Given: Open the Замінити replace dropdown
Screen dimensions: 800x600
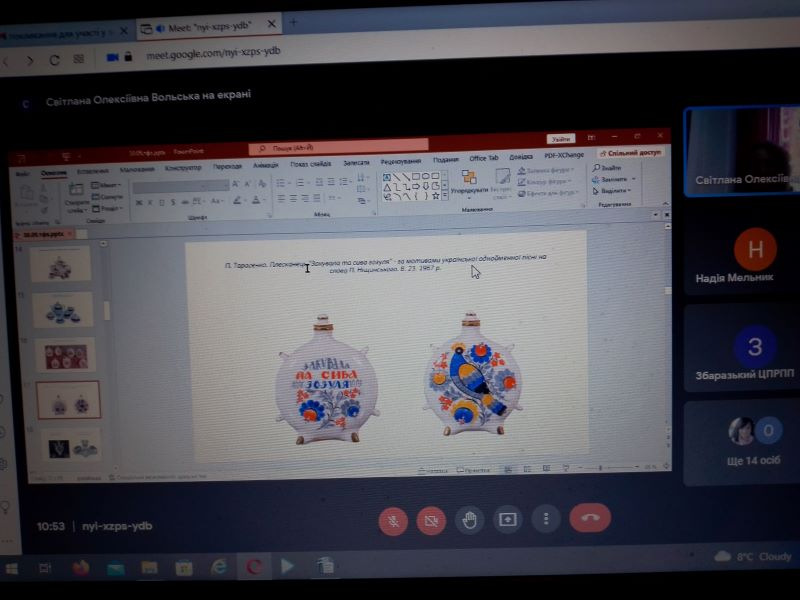Looking at the screenshot, I should click(x=614, y=179).
